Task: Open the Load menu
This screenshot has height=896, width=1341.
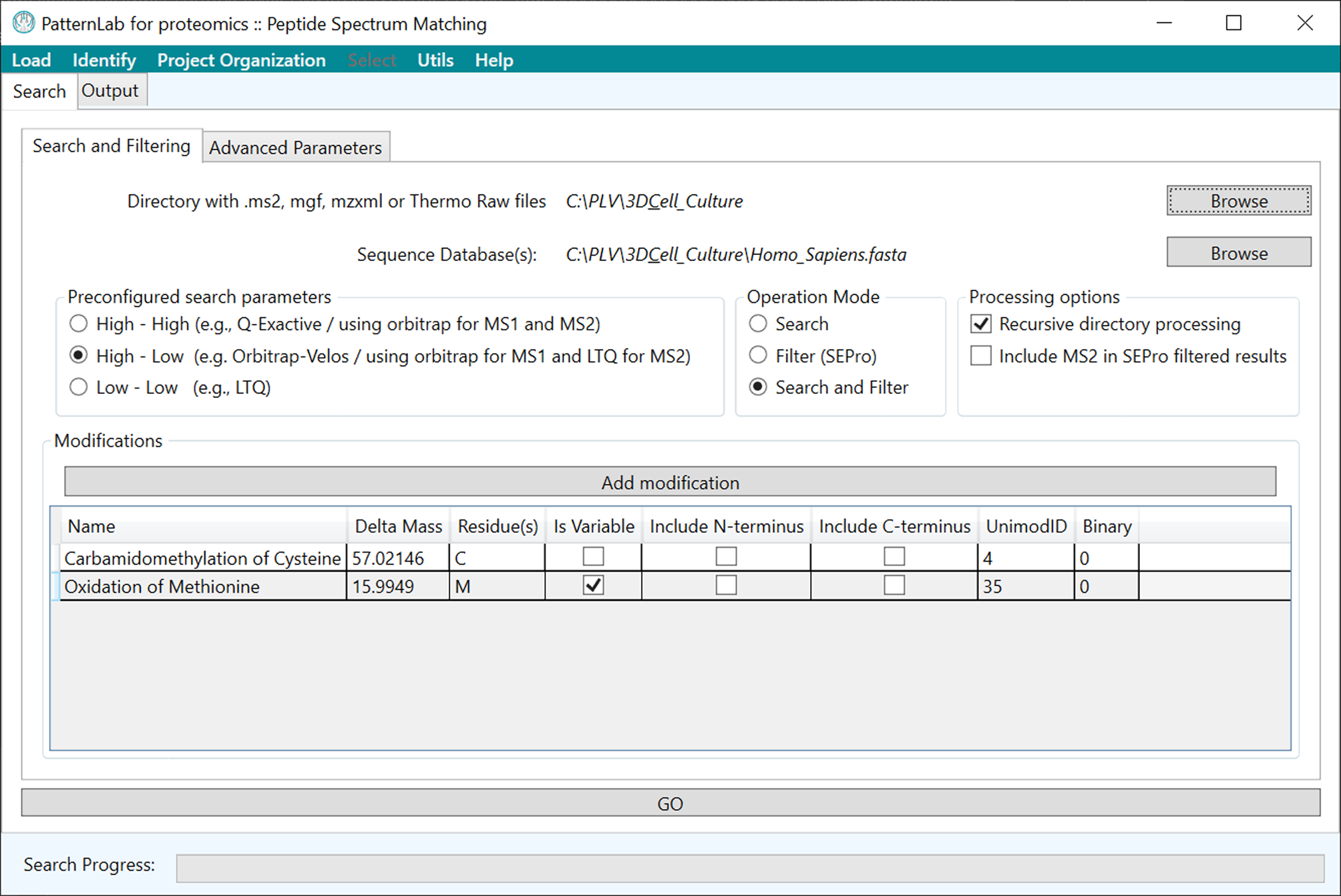Action: 31,60
